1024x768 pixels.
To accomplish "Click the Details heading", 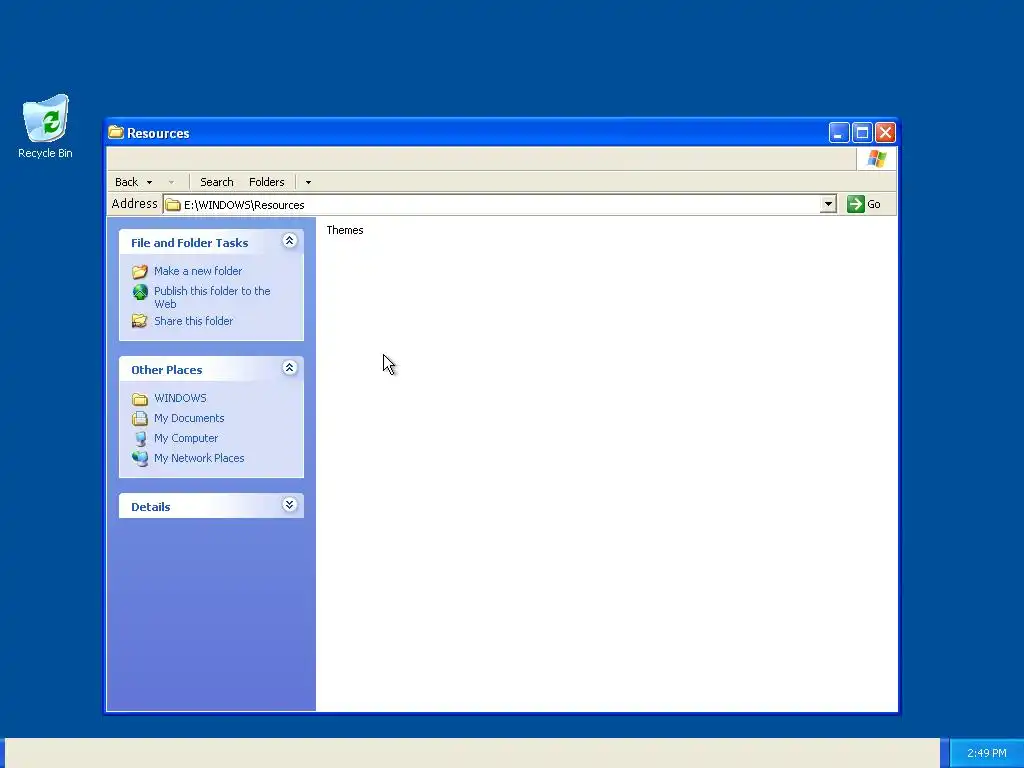I will 150,507.
